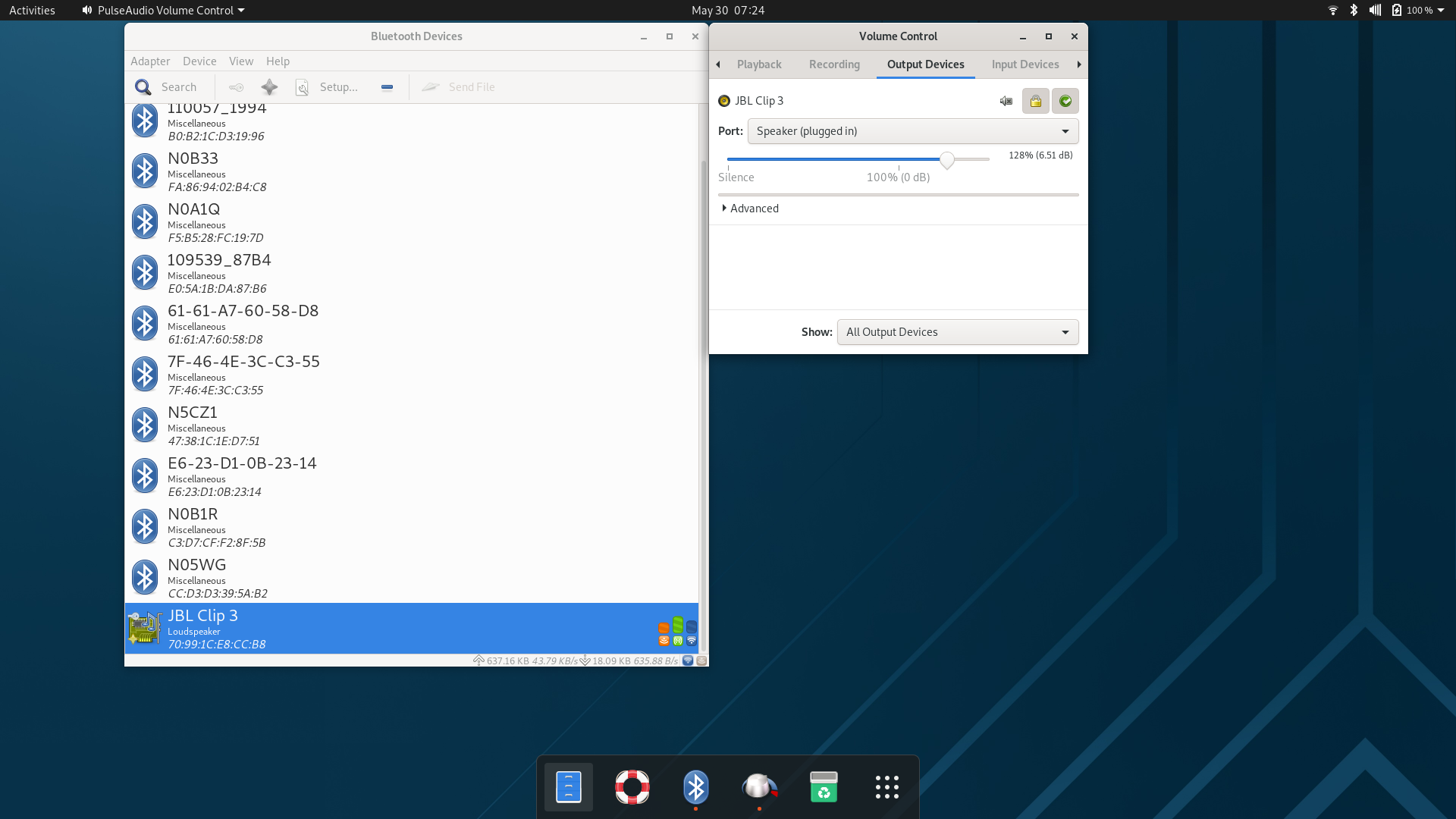
Task: Open the PulseAudio Volume Control app menu
Action: point(164,10)
